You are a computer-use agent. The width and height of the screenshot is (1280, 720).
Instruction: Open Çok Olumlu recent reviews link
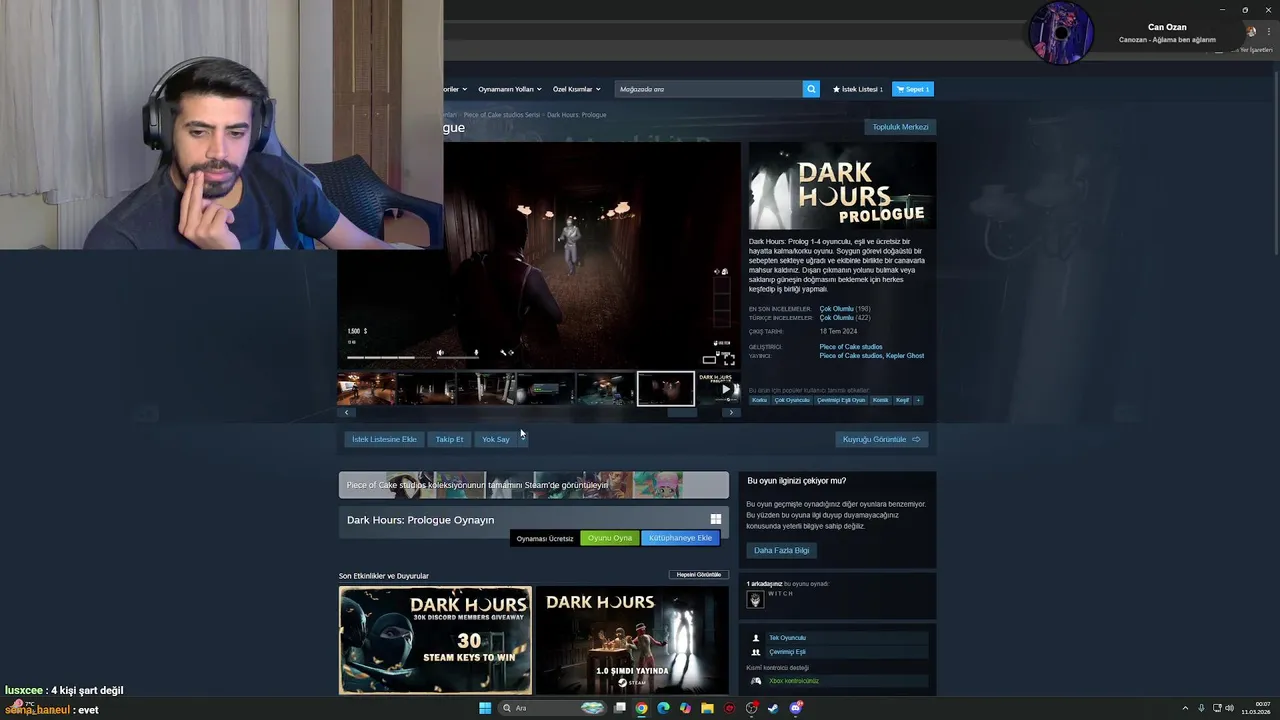(x=837, y=309)
